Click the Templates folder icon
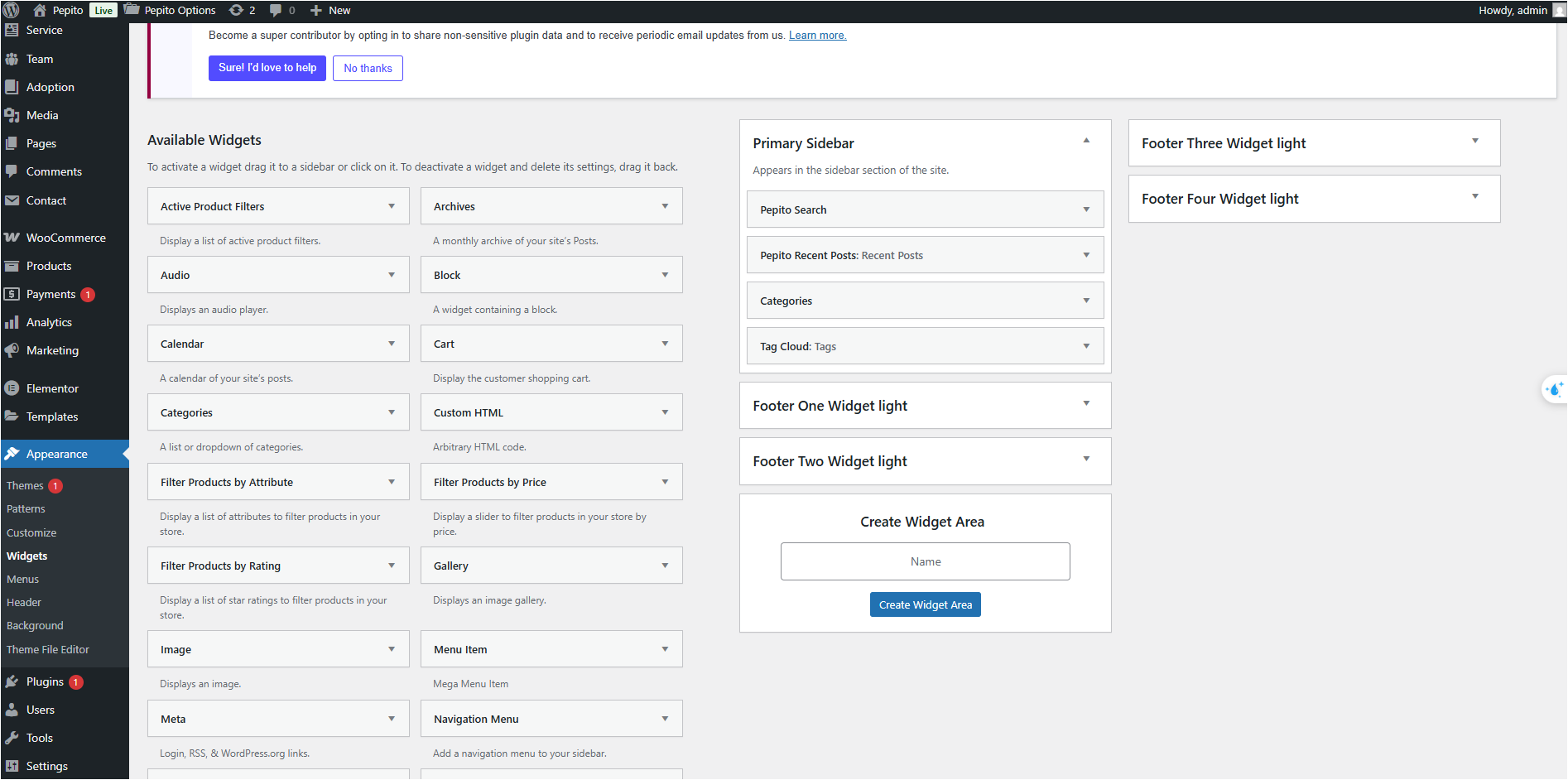The height and width of the screenshot is (780, 1568). 12,416
